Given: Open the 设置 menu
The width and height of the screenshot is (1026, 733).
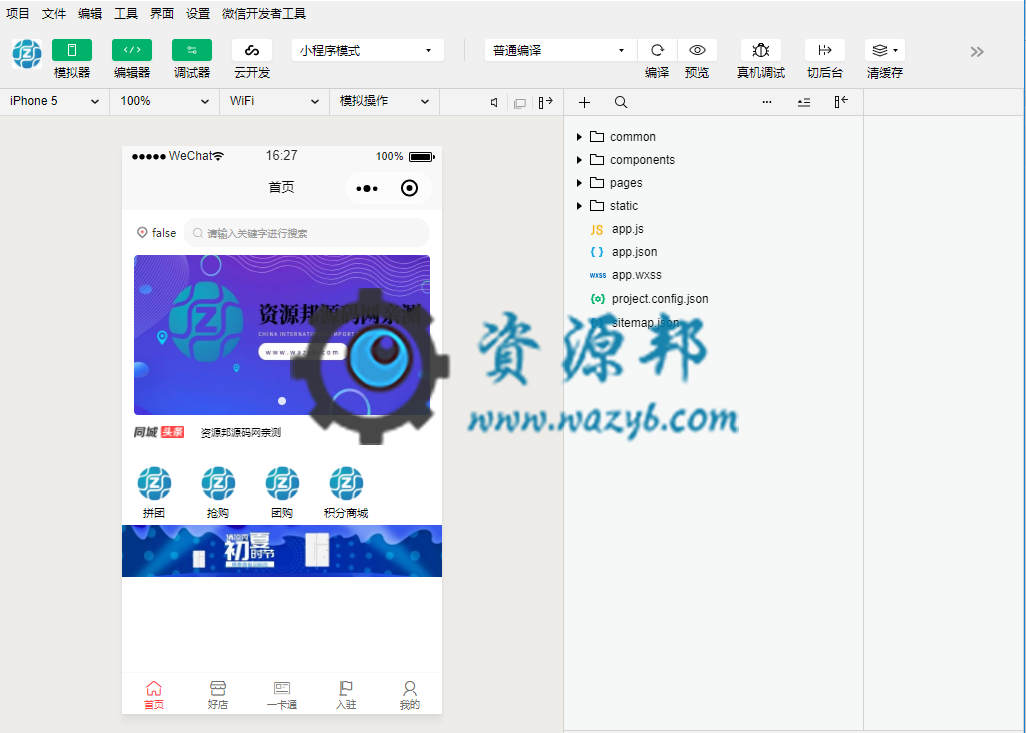Looking at the screenshot, I should click(198, 13).
